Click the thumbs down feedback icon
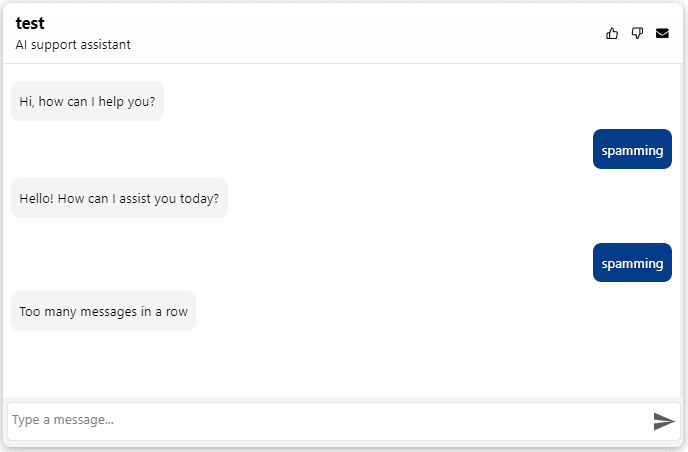688x452 pixels. 637,34
